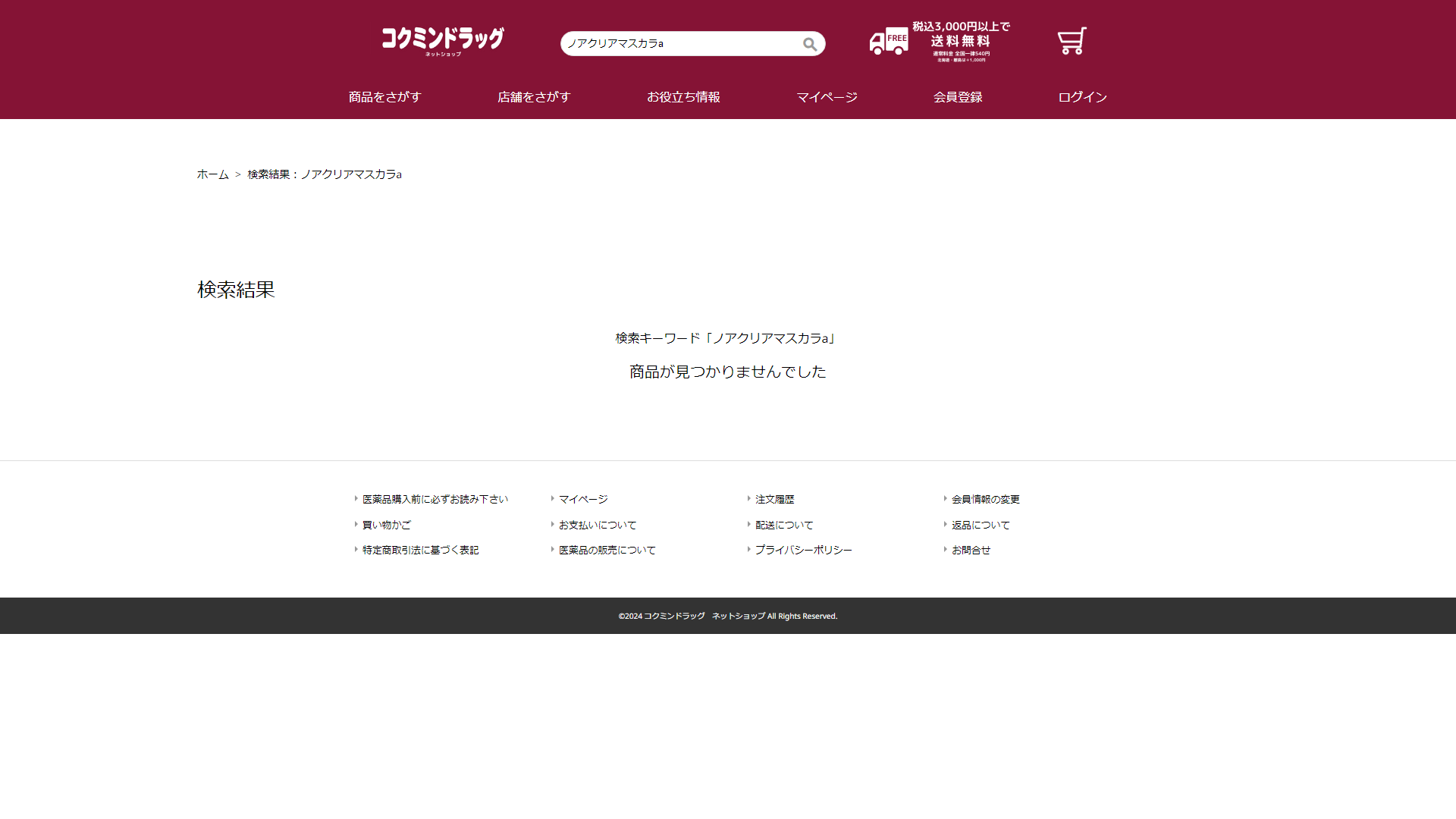
Task: Open the 商品をさがす menu
Action: tap(384, 97)
